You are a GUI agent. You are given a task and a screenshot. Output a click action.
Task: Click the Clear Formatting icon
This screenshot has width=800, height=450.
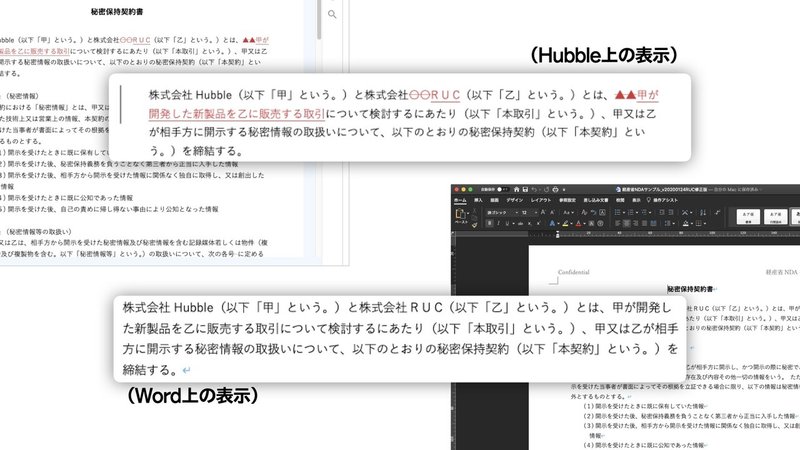coord(584,212)
